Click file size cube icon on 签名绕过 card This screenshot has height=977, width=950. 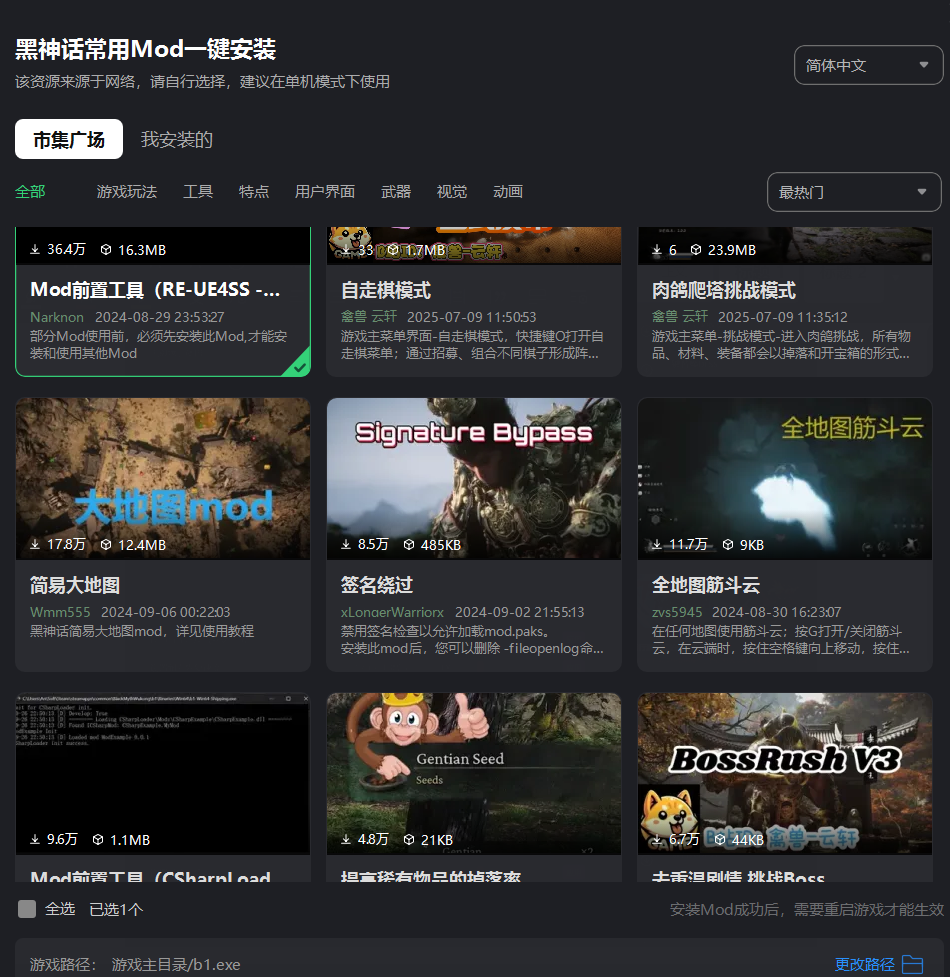[409, 545]
